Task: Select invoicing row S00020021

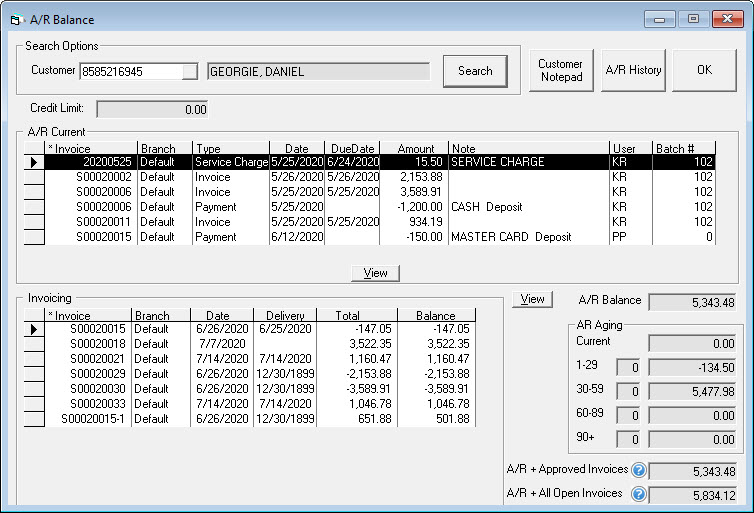Action: [250, 359]
